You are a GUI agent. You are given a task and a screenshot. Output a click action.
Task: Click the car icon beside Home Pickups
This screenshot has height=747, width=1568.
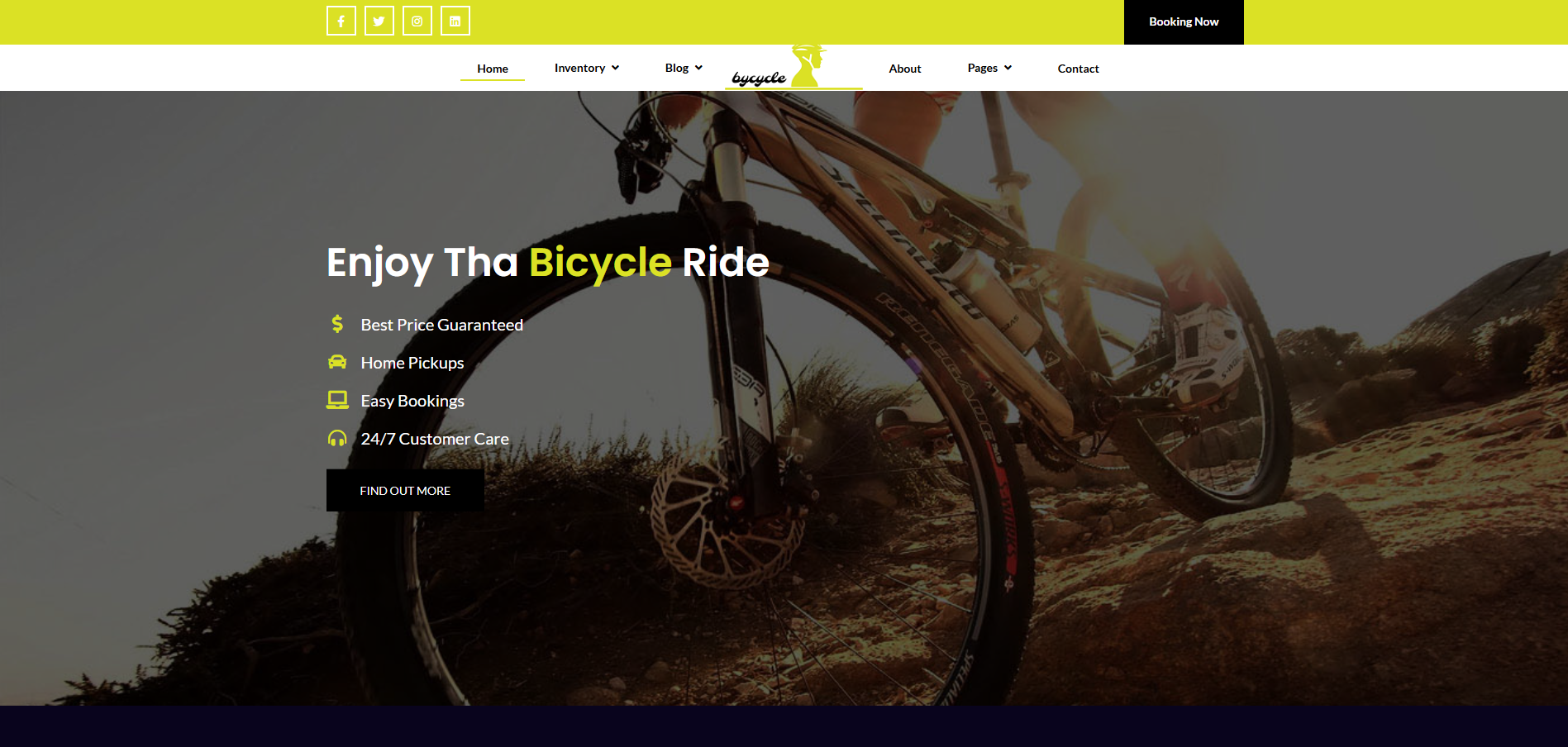tap(337, 362)
